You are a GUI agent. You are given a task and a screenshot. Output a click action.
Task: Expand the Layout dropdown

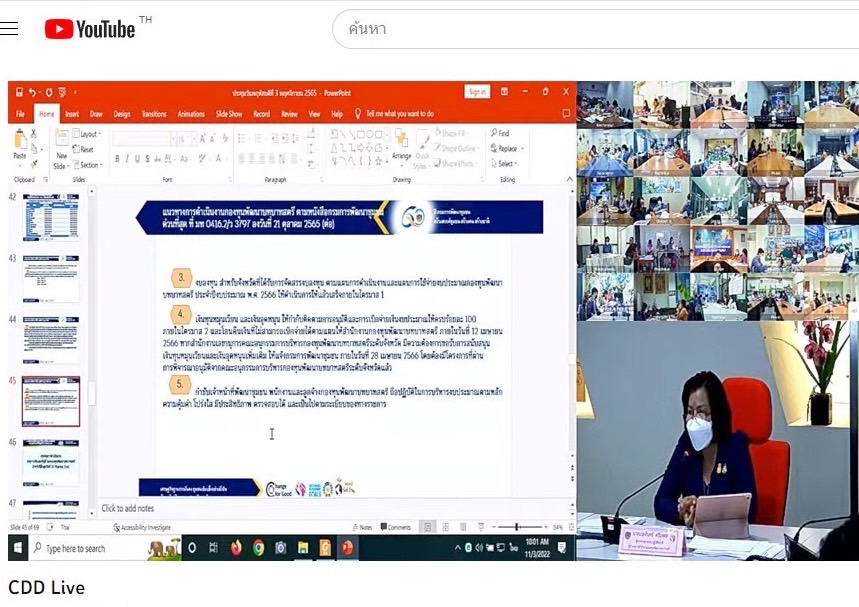[87, 134]
